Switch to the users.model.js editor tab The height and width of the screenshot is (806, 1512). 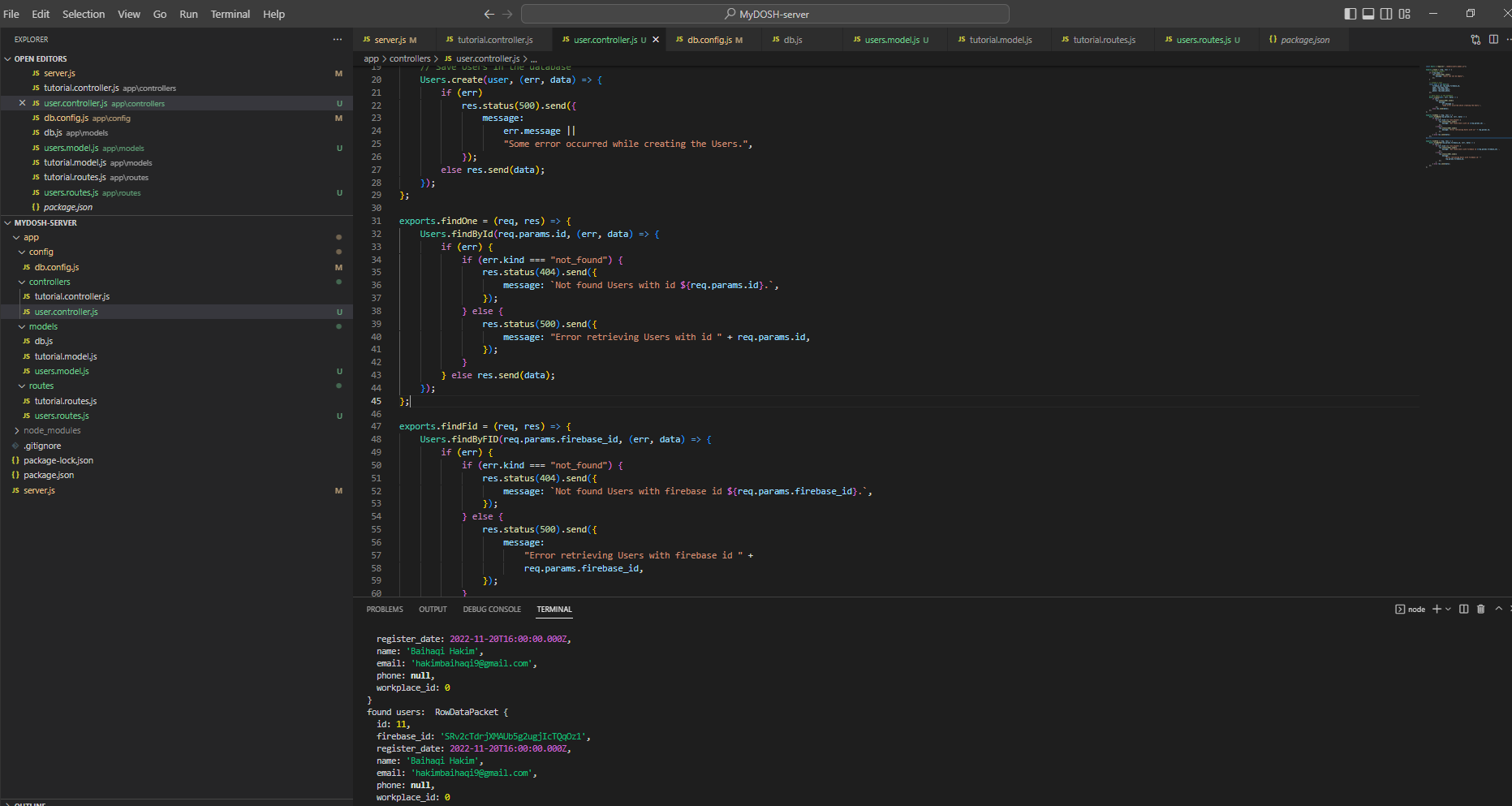pos(891,40)
